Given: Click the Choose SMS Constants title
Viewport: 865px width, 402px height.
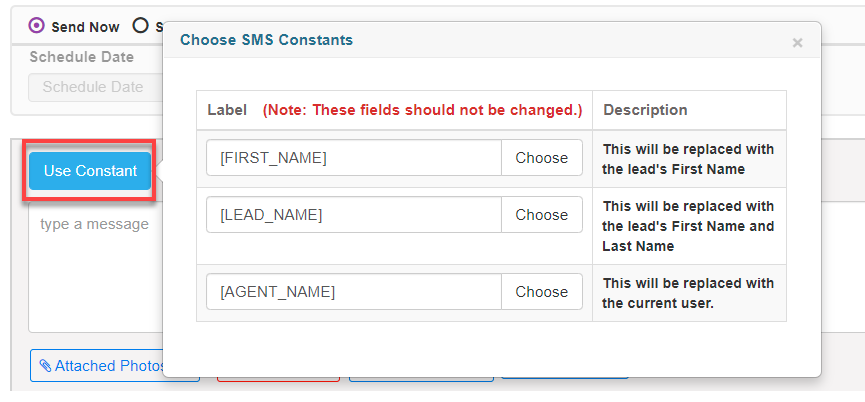Looking at the screenshot, I should [x=266, y=41].
